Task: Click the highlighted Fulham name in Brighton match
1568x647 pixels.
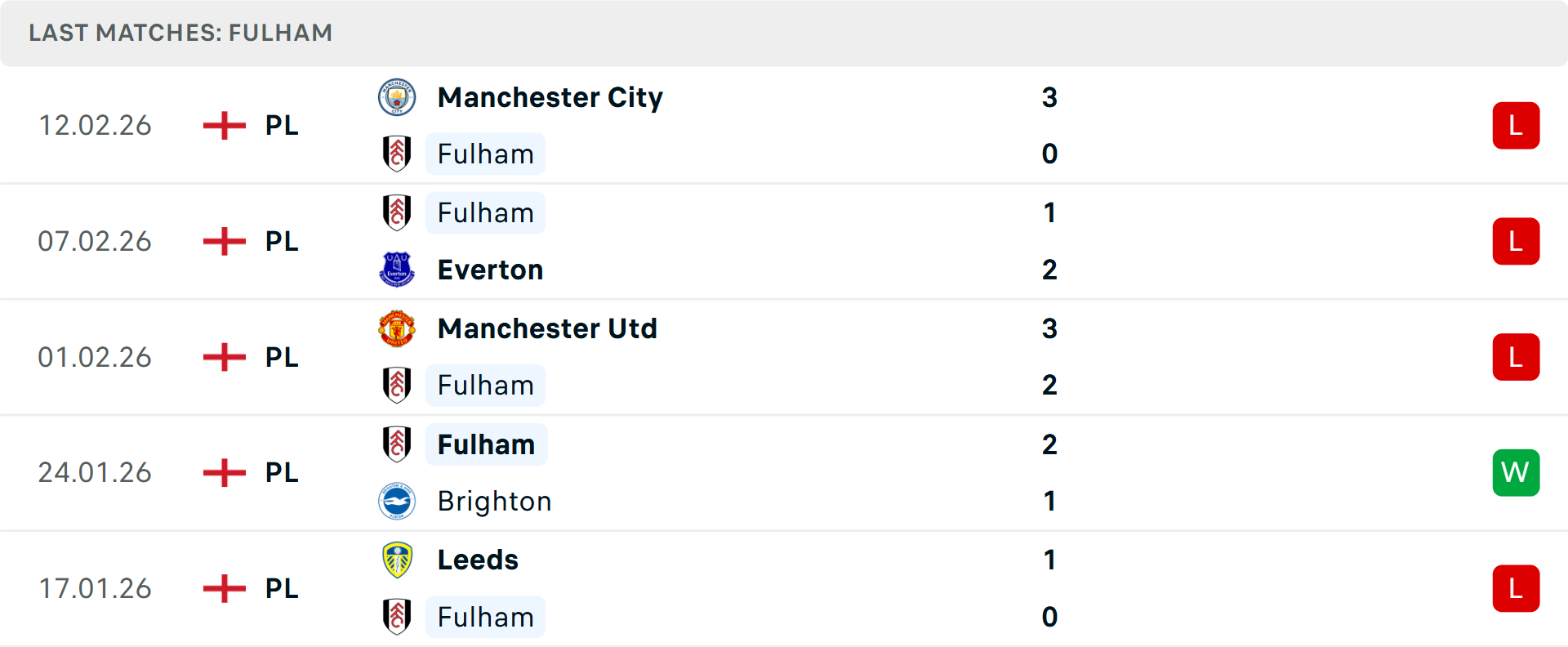Action: click(x=486, y=444)
